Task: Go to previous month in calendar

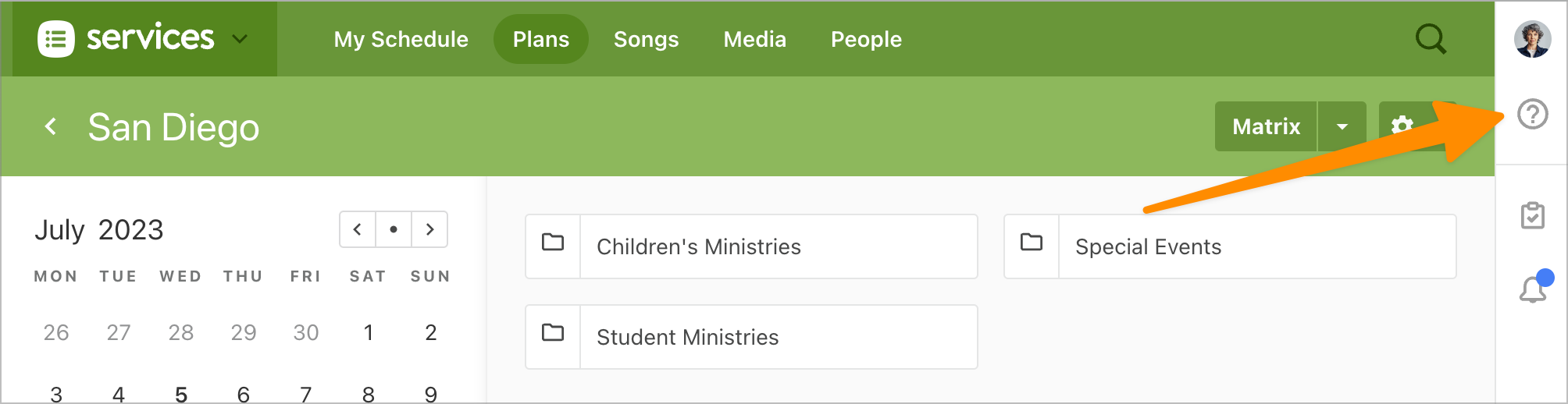Action: click(x=358, y=229)
